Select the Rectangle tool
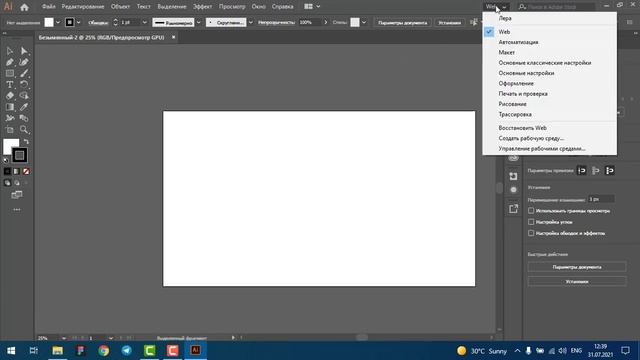 pos(10,73)
